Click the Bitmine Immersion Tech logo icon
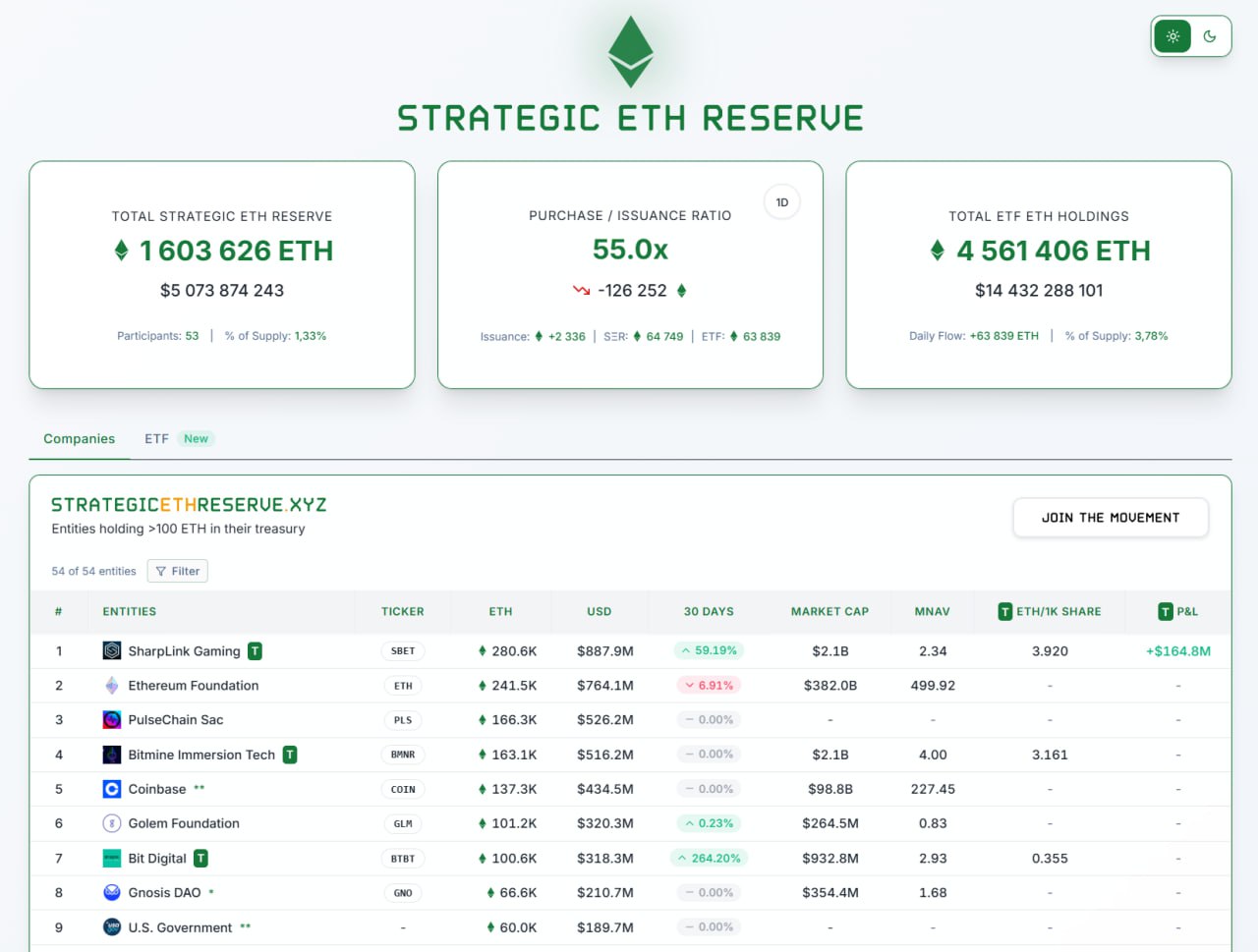This screenshot has width=1258, height=952. point(112,755)
